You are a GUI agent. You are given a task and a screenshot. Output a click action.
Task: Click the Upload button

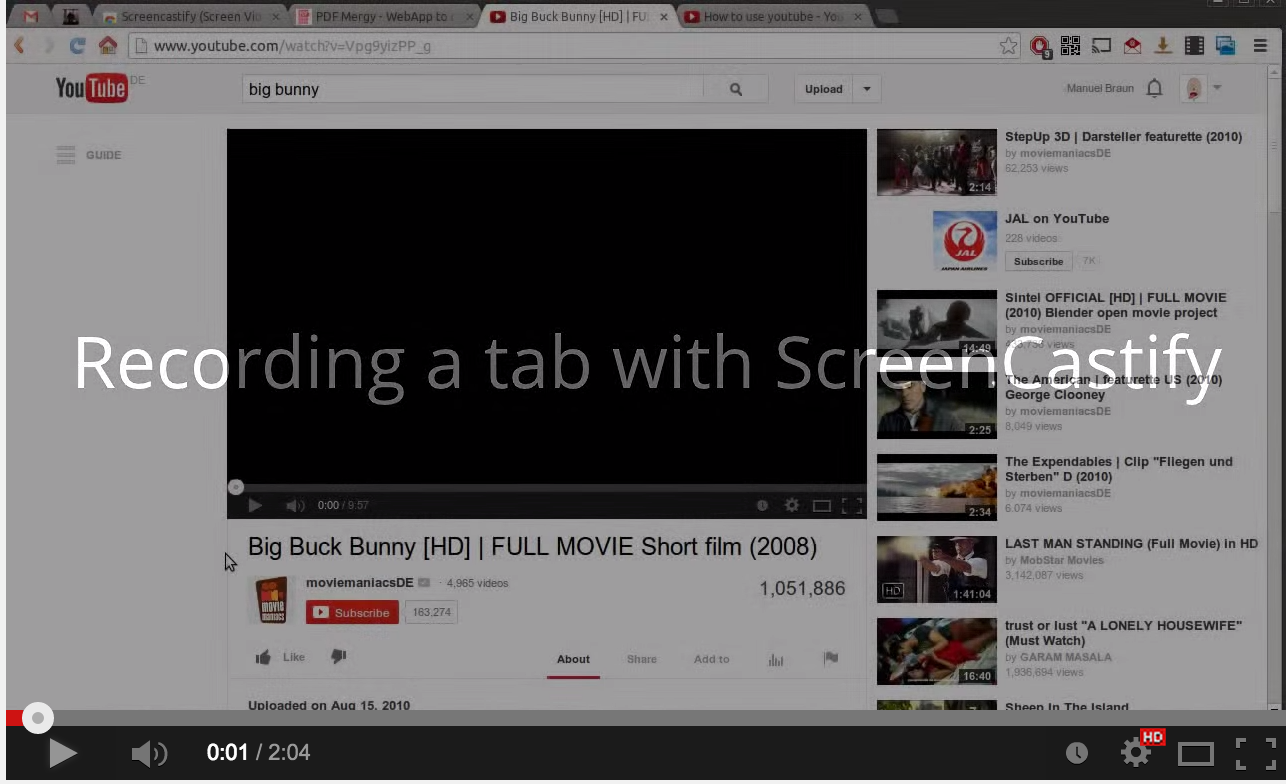824,89
